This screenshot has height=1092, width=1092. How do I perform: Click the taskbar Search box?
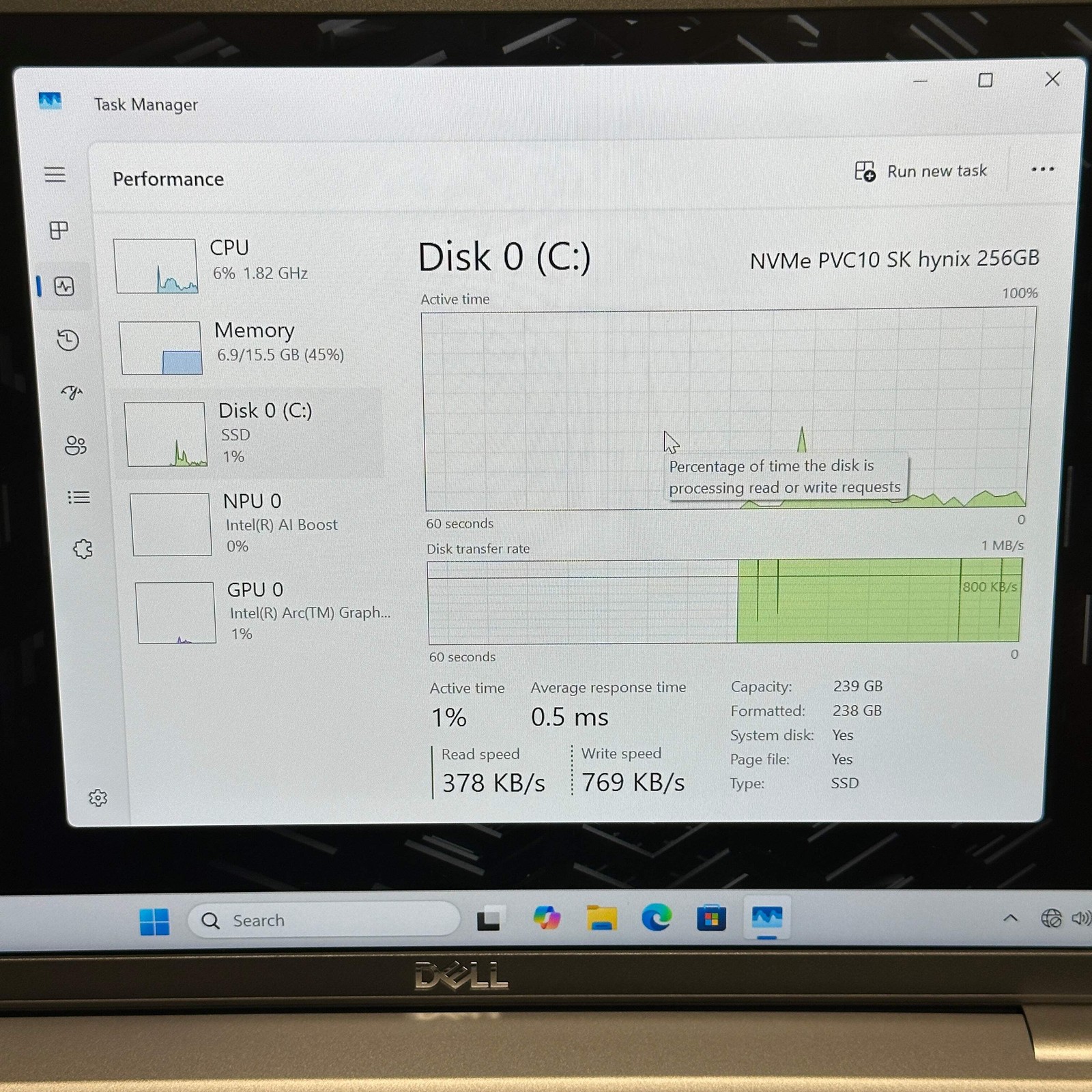point(324,920)
